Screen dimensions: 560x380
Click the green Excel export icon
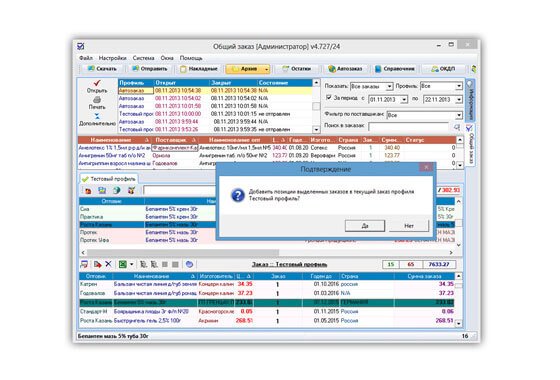(122, 264)
